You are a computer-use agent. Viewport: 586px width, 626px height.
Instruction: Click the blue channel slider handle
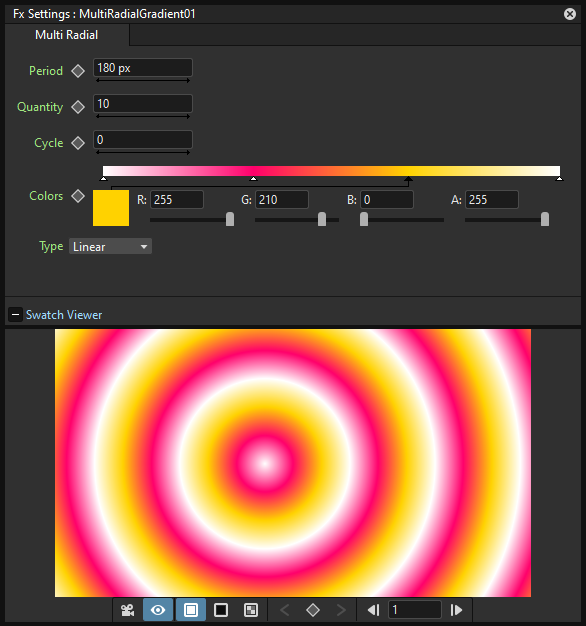point(364,219)
